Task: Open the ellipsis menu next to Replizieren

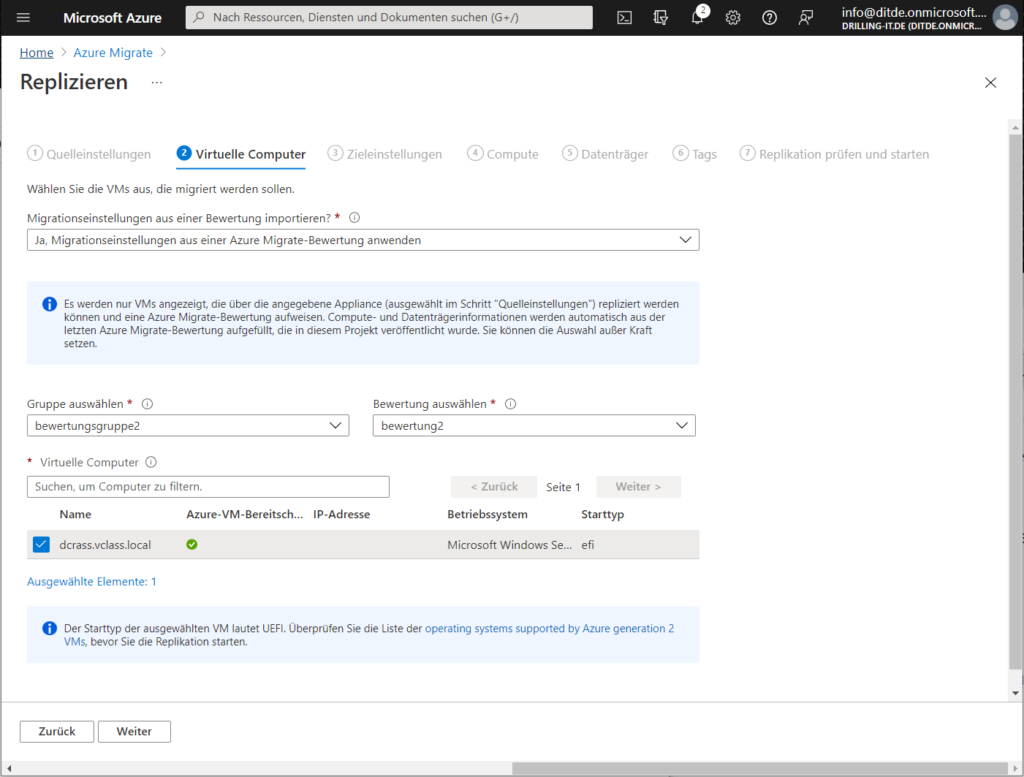Action: point(157,82)
